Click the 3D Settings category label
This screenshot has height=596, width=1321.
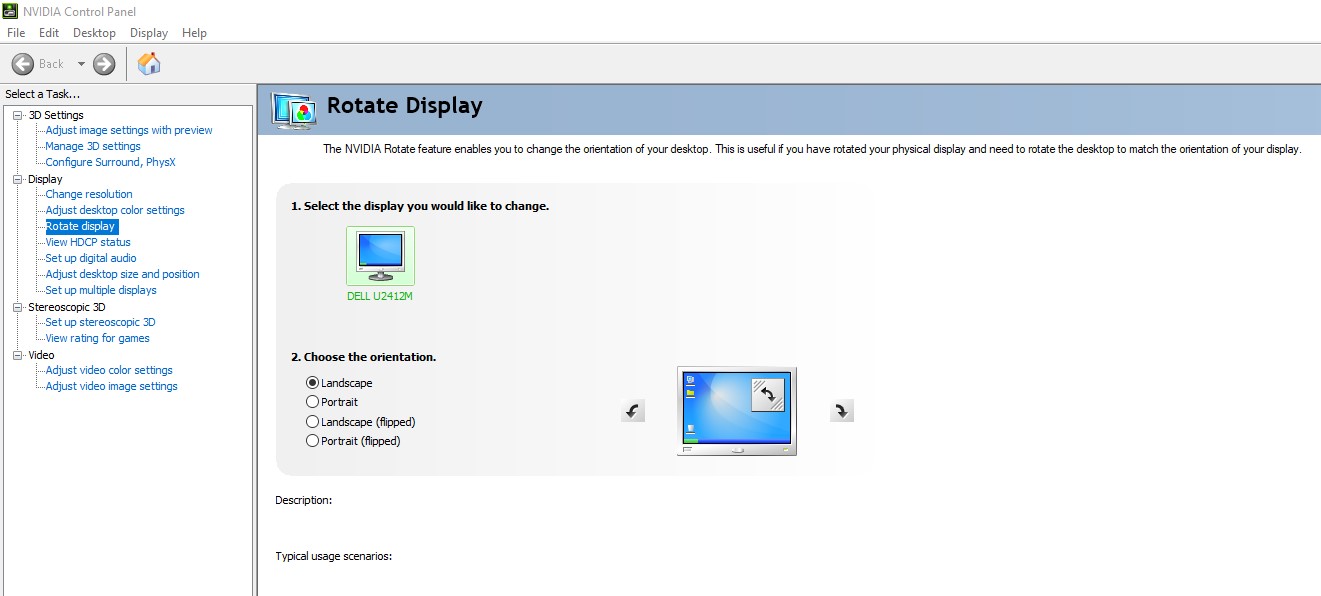pyautogui.click(x=56, y=115)
